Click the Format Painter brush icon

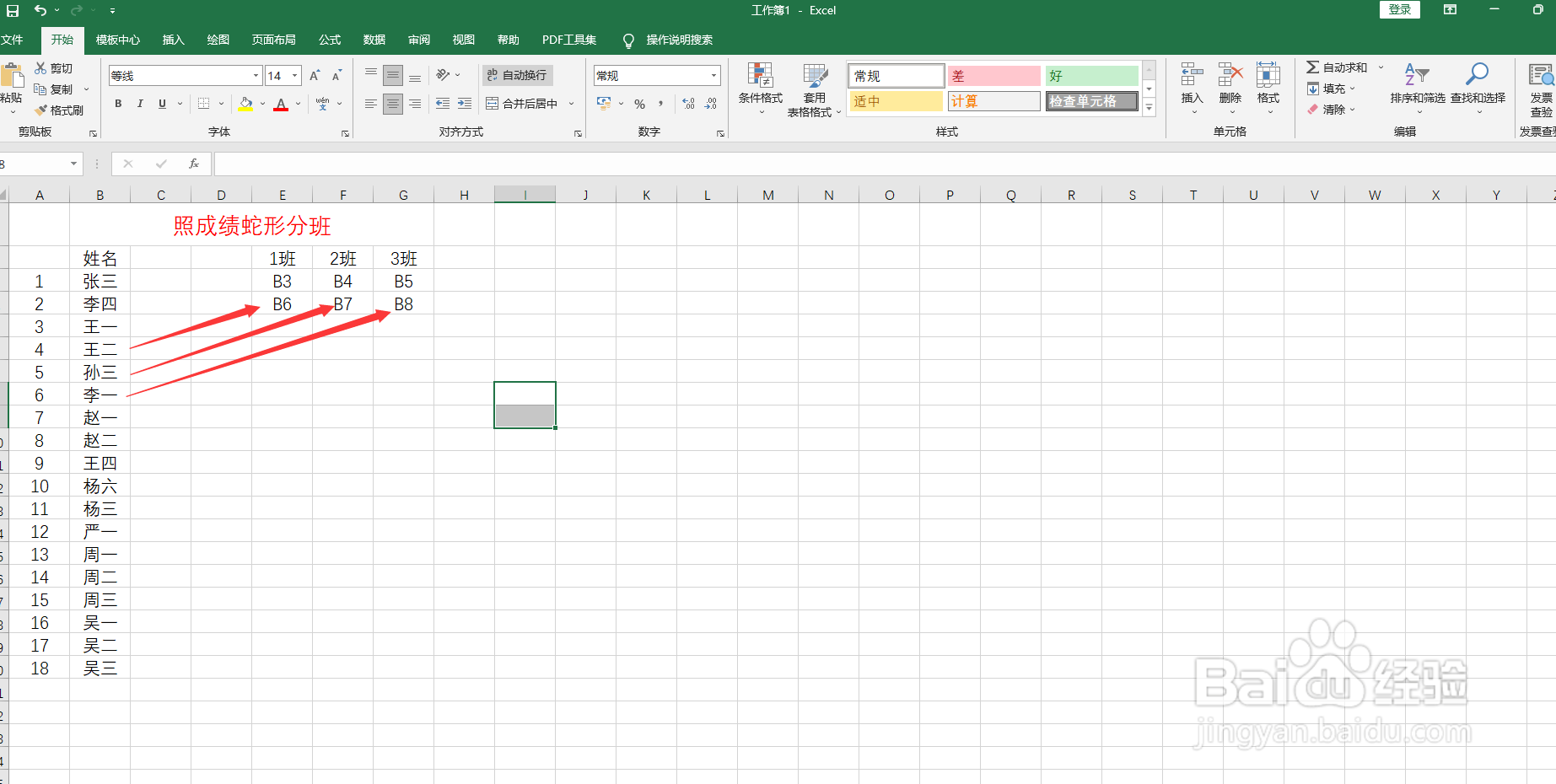click(40, 110)
